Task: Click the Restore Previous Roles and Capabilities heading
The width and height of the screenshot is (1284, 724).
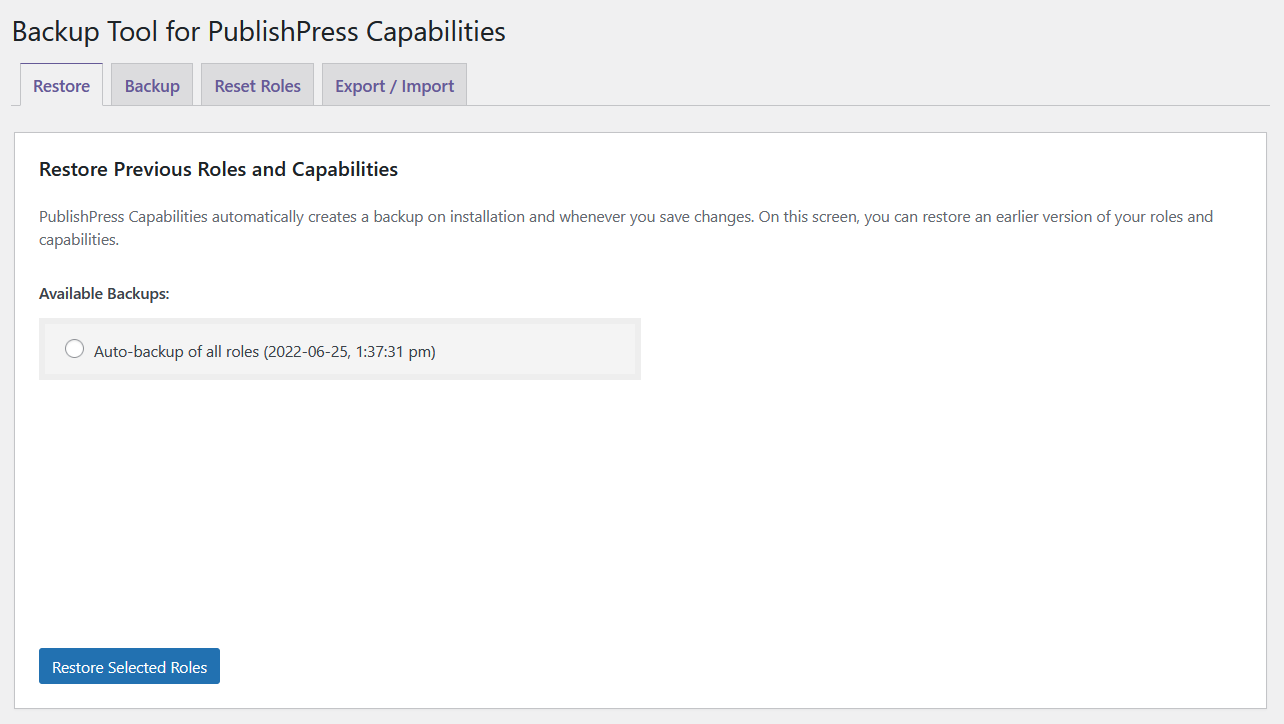Action: 218,170
